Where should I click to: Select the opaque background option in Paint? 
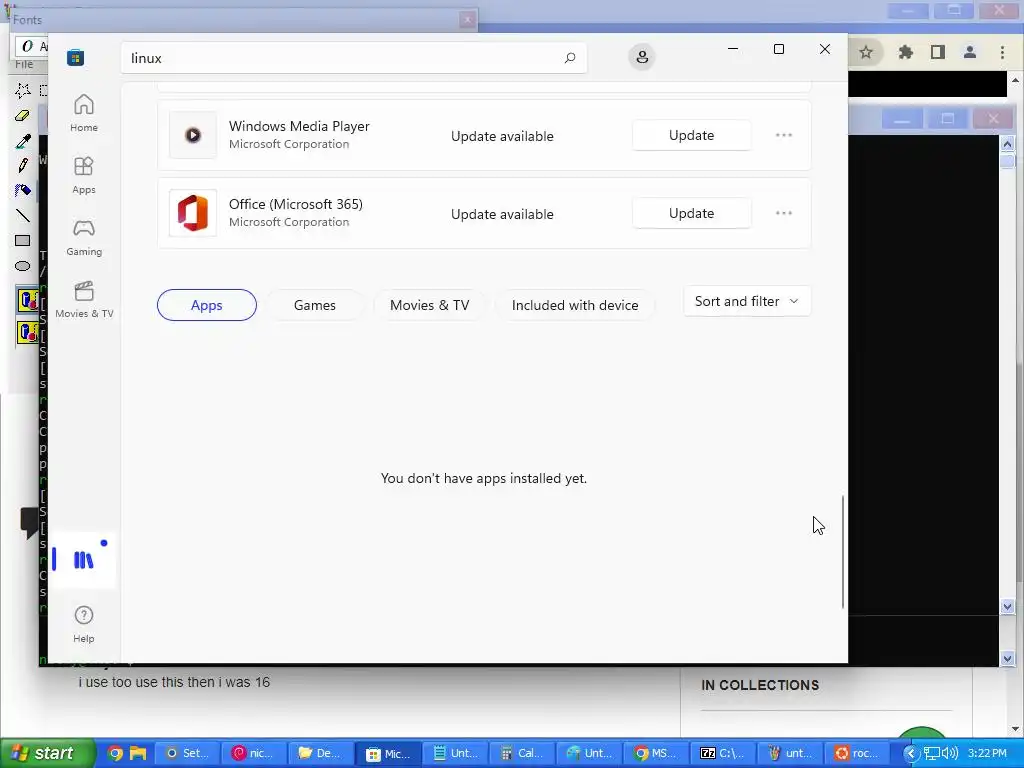[x=27, y=301]
